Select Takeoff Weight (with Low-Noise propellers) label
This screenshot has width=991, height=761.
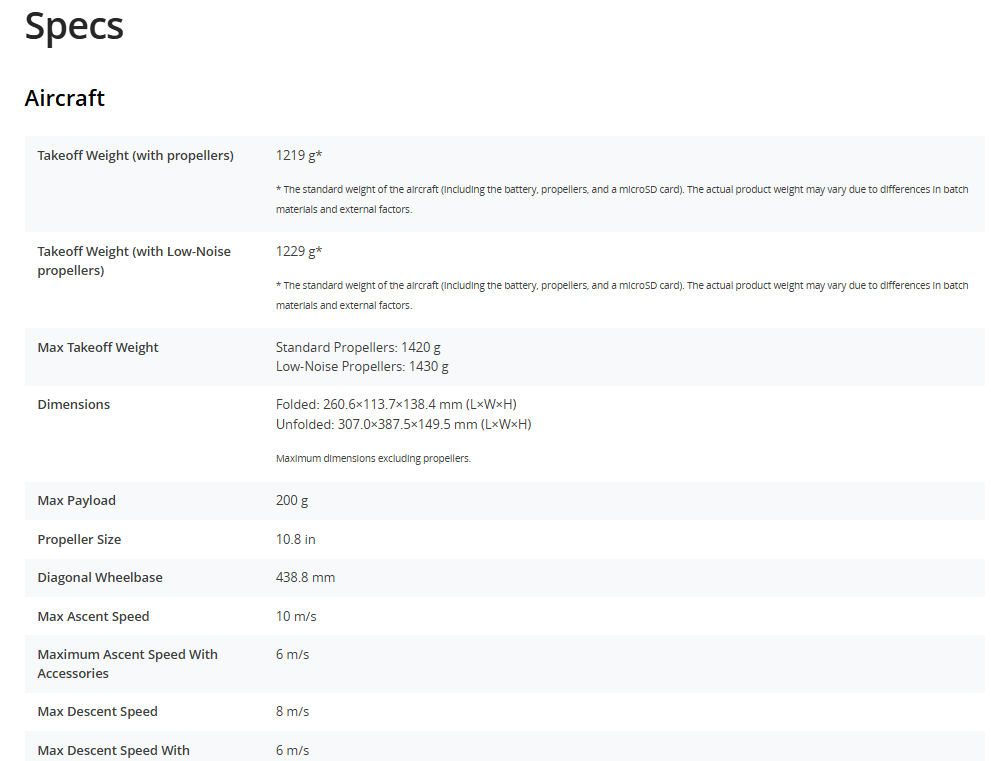(134, 261)
